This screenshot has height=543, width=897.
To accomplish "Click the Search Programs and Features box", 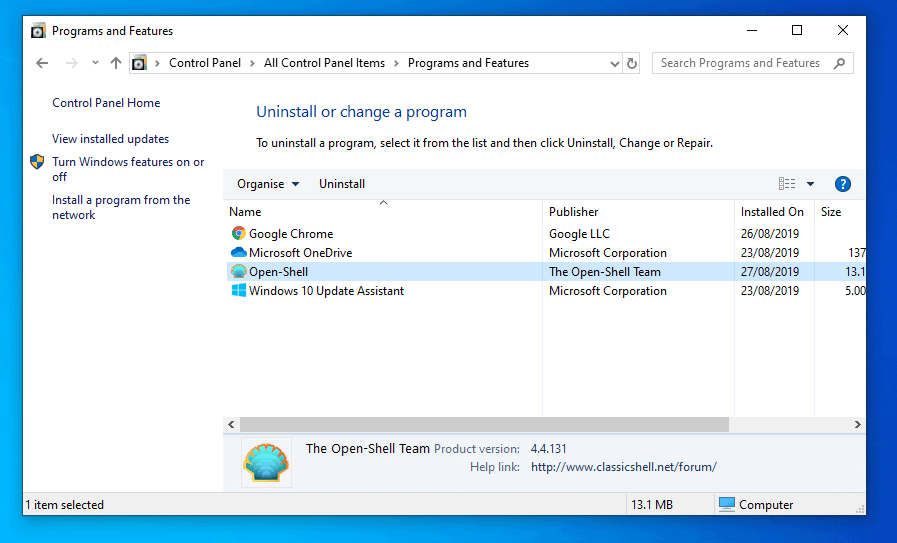I will coord(741,63).
